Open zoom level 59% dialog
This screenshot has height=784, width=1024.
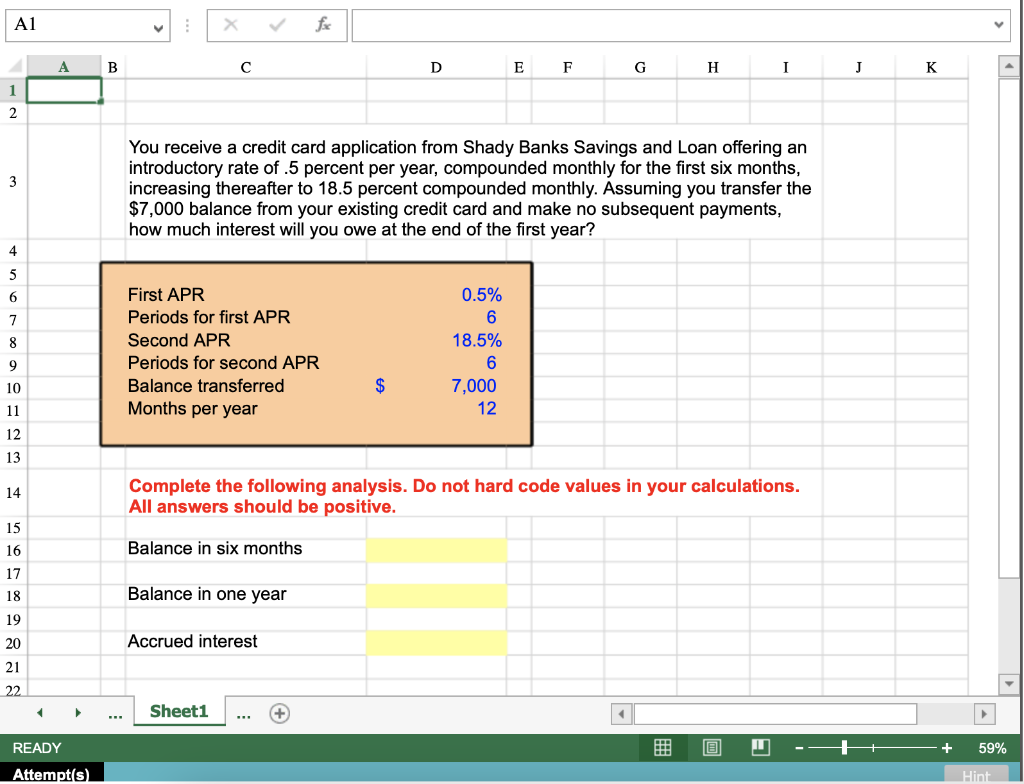point(992,748)
